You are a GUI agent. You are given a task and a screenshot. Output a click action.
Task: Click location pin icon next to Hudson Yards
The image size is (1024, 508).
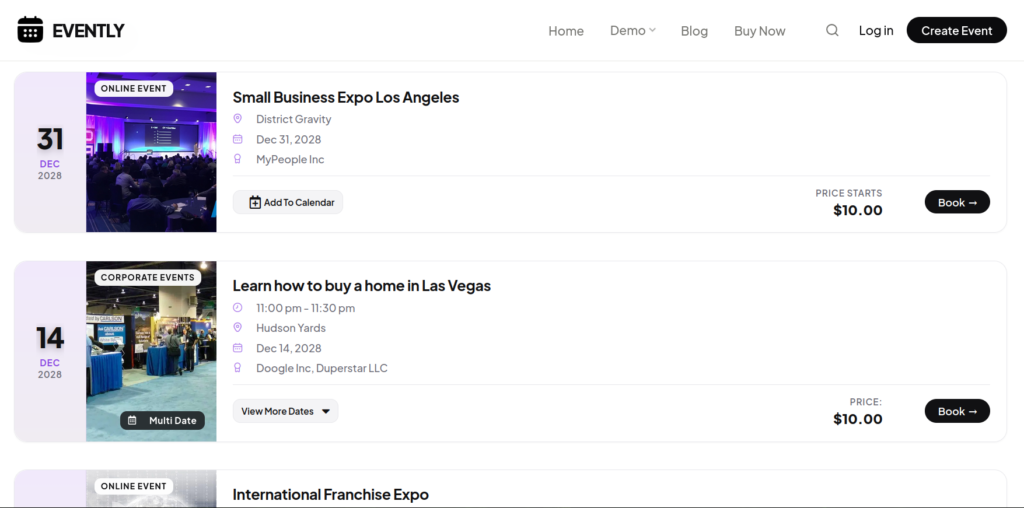238,327
